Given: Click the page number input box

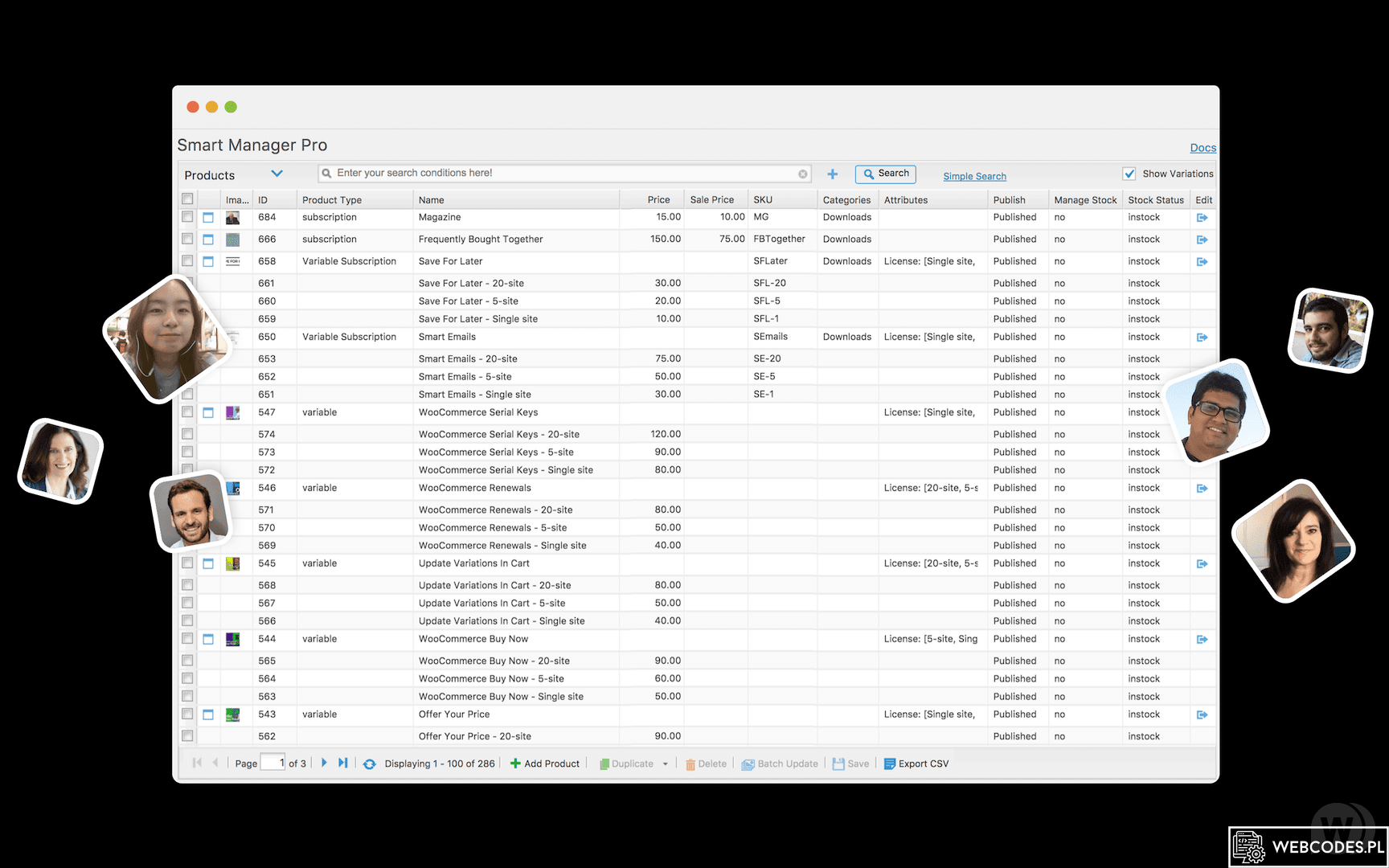Looking at the screenshot, I should pos(272,763).
